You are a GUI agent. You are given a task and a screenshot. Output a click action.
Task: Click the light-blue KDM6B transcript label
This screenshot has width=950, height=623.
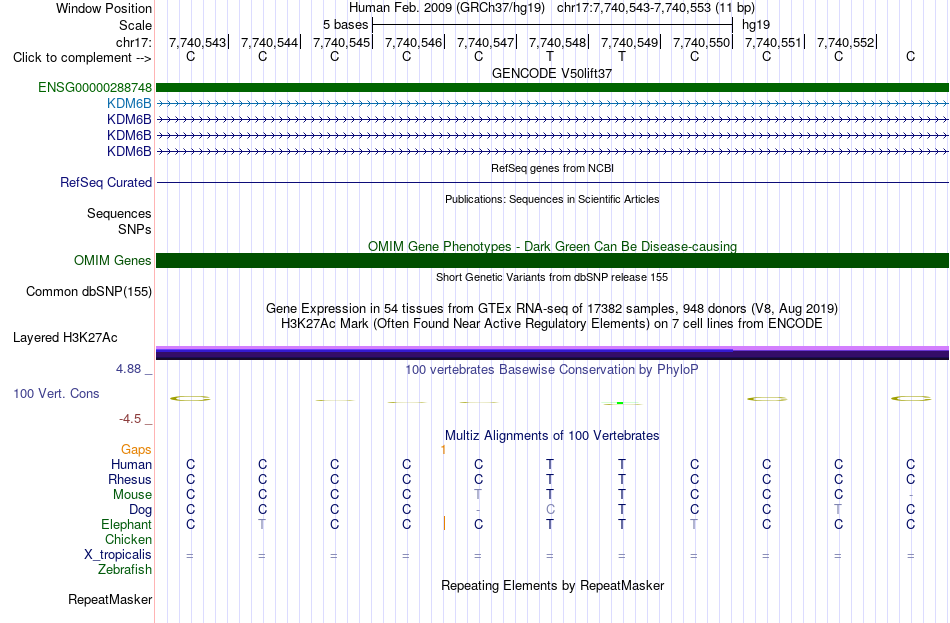tap(129, 104)
